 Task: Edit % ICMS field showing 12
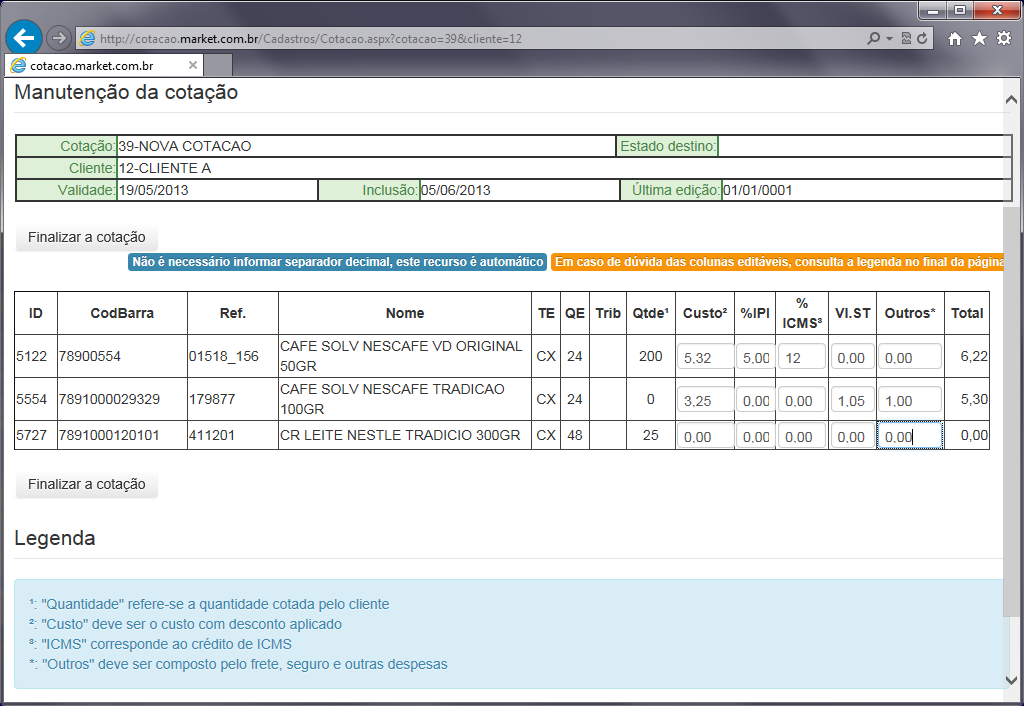coord(801,357)
